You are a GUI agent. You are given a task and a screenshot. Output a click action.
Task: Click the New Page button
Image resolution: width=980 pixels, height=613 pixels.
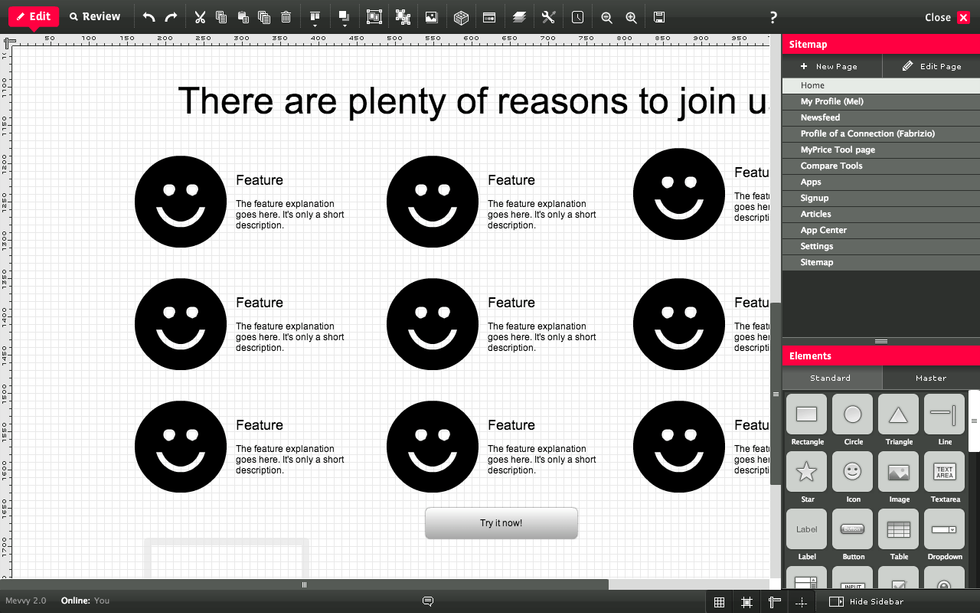[829, 66]
